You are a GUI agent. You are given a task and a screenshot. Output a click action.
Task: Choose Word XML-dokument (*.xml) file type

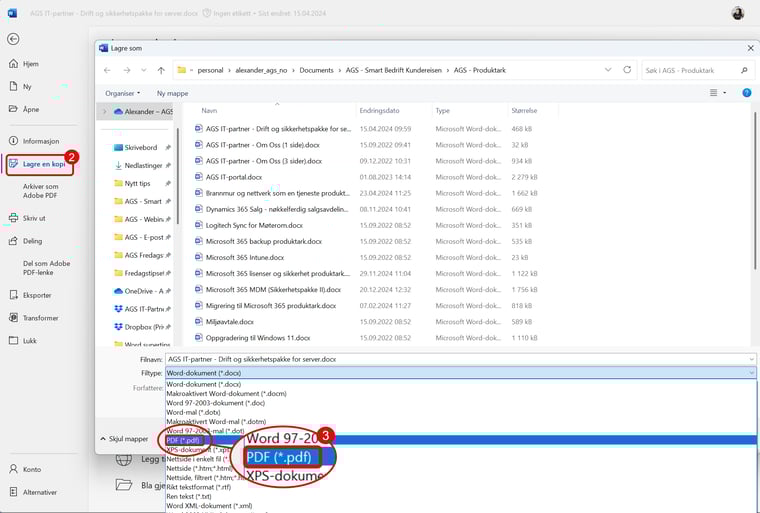tap(209, 505)
